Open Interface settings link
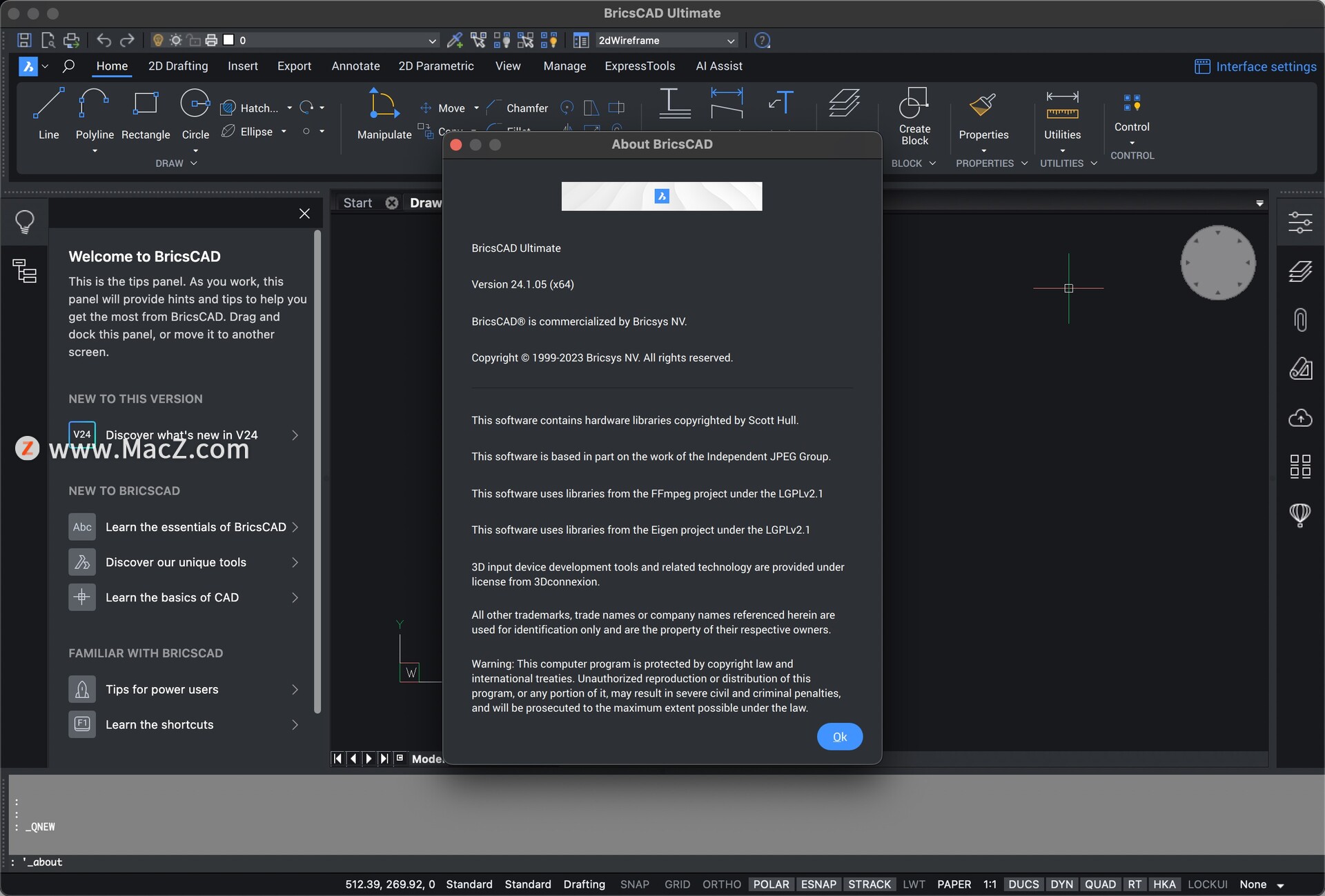Viewport: 1325px width, 896px height. [x=1255, y=66]
